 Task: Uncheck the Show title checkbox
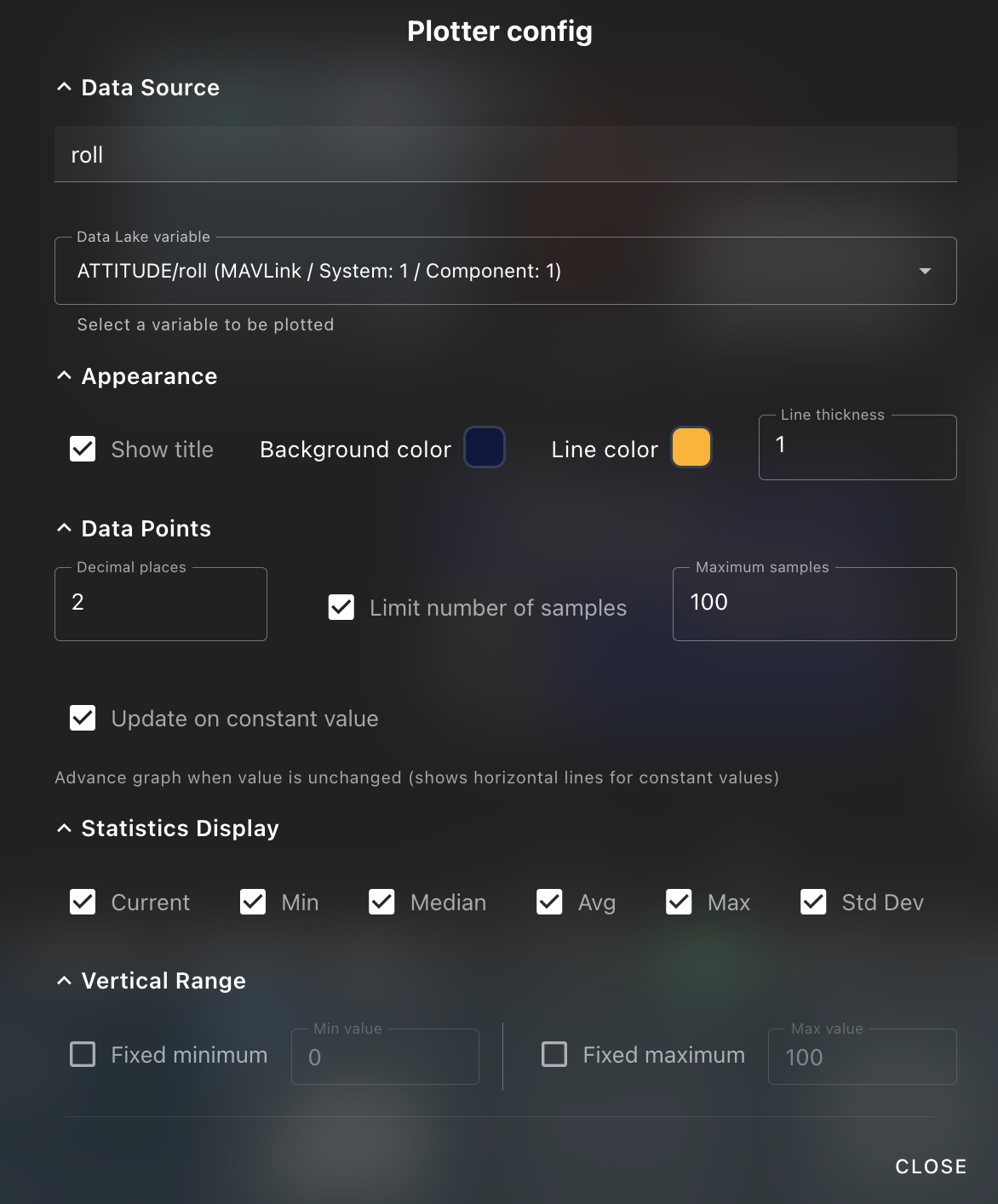(x=83, y=449)
